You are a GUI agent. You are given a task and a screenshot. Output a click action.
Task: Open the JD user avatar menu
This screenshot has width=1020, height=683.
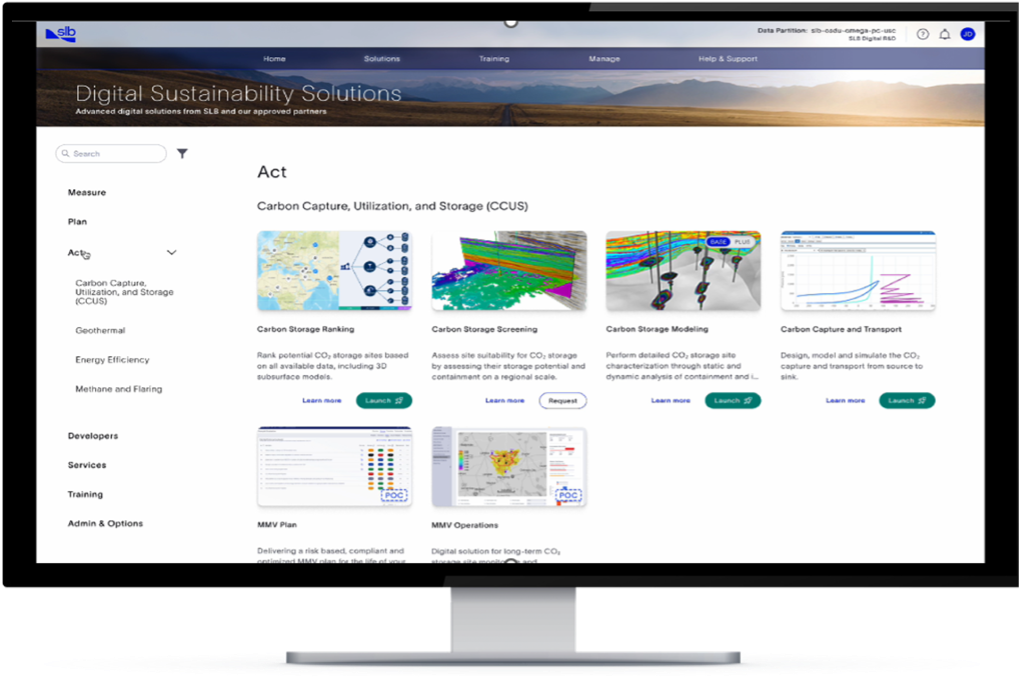pos(967,34)
